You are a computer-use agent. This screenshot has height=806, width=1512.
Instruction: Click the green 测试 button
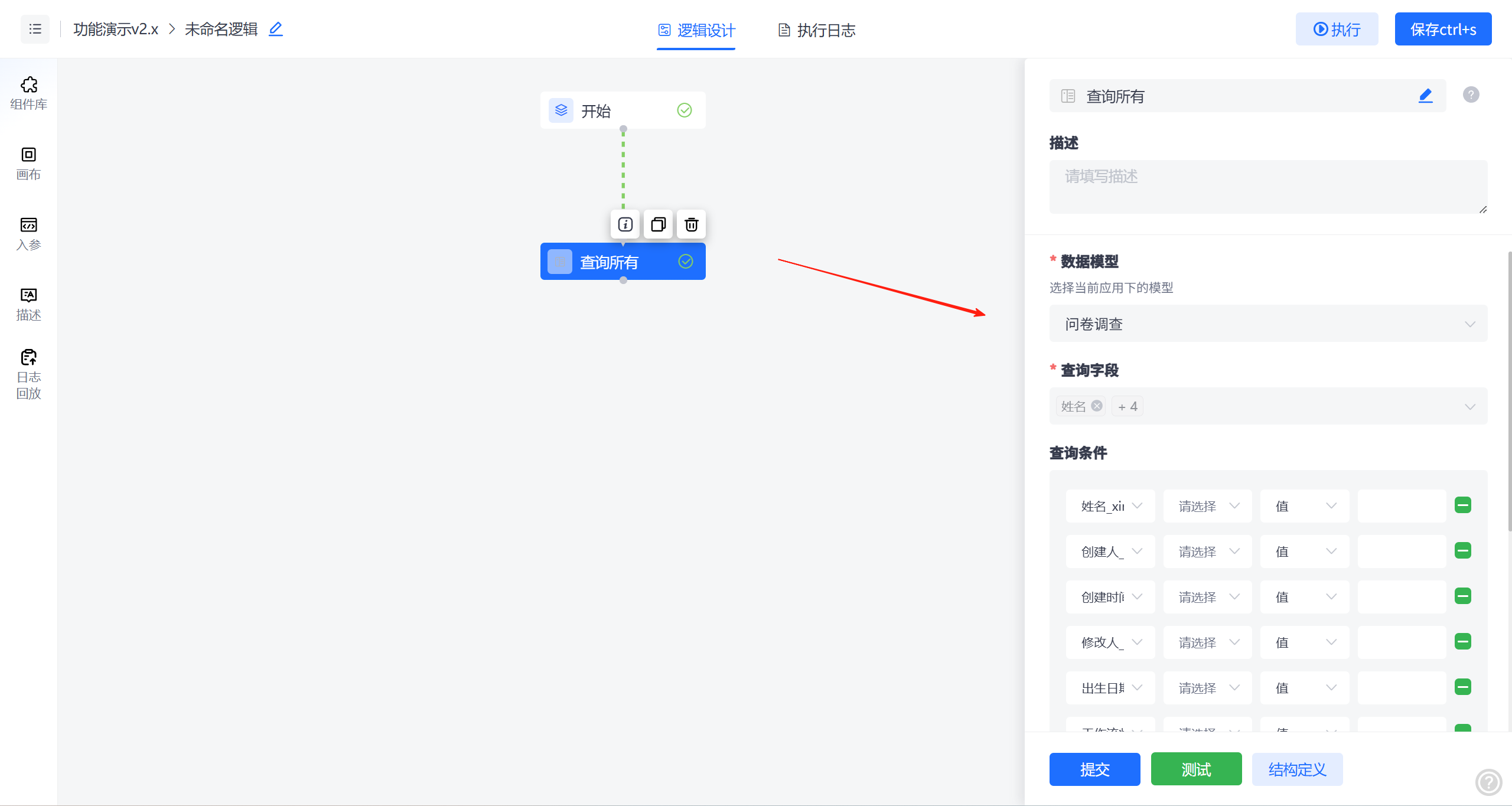[x=1196, y=769]
